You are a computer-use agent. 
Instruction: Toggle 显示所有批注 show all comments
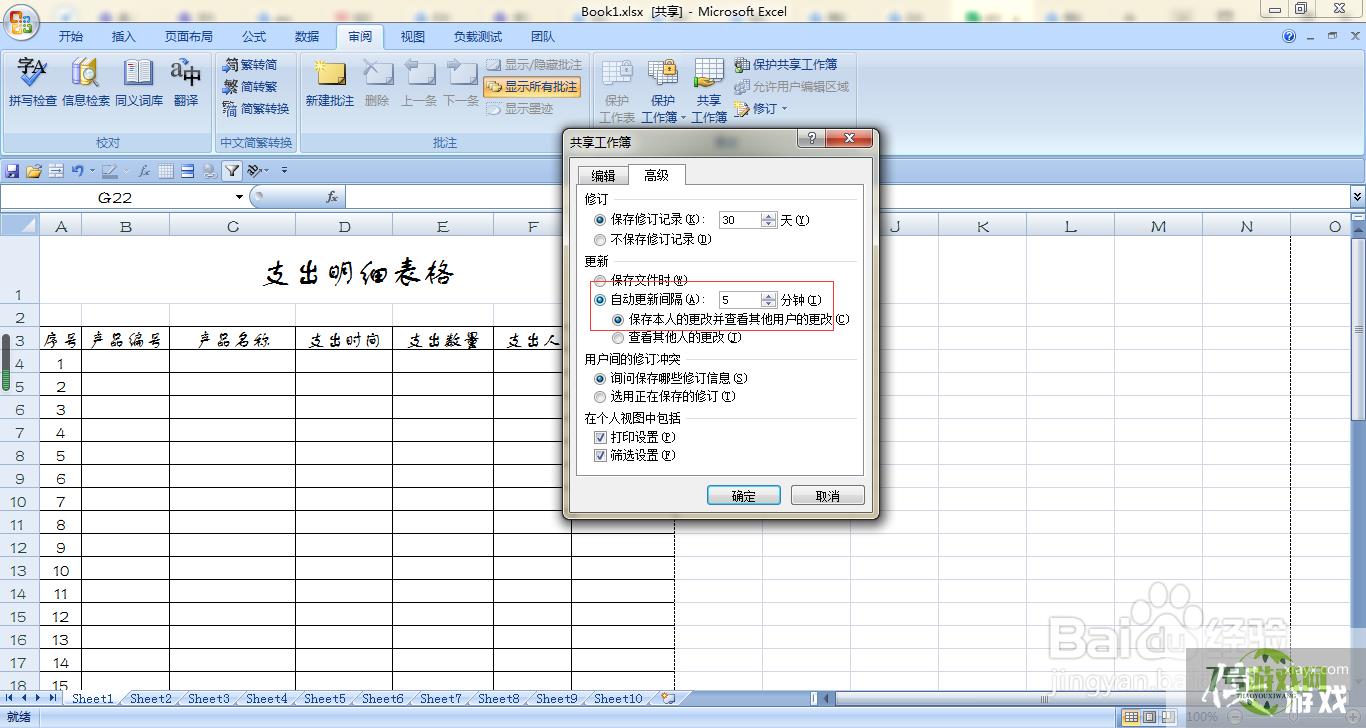(x=532, y=87)
